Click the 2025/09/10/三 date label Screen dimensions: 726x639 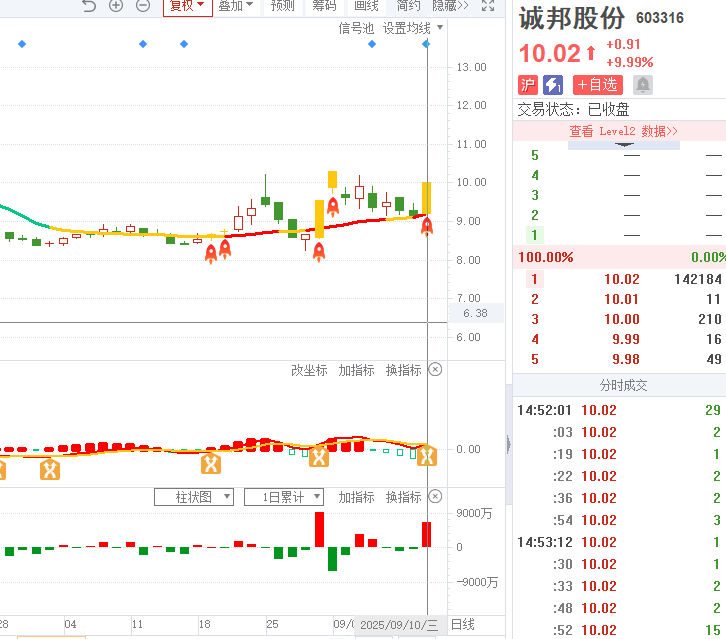coord(399,625)
